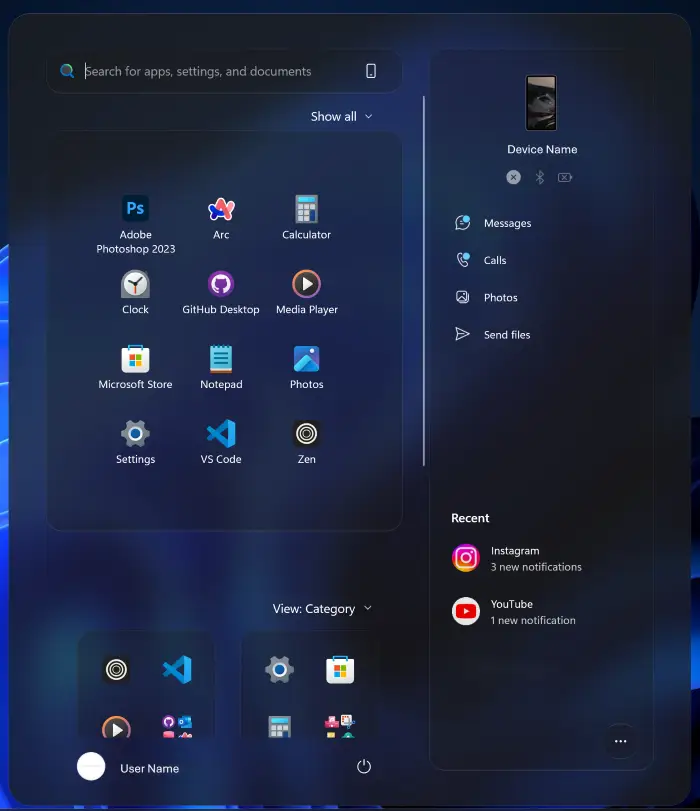
Task: Open Photos in phone panel
Action: coord(486,297)
